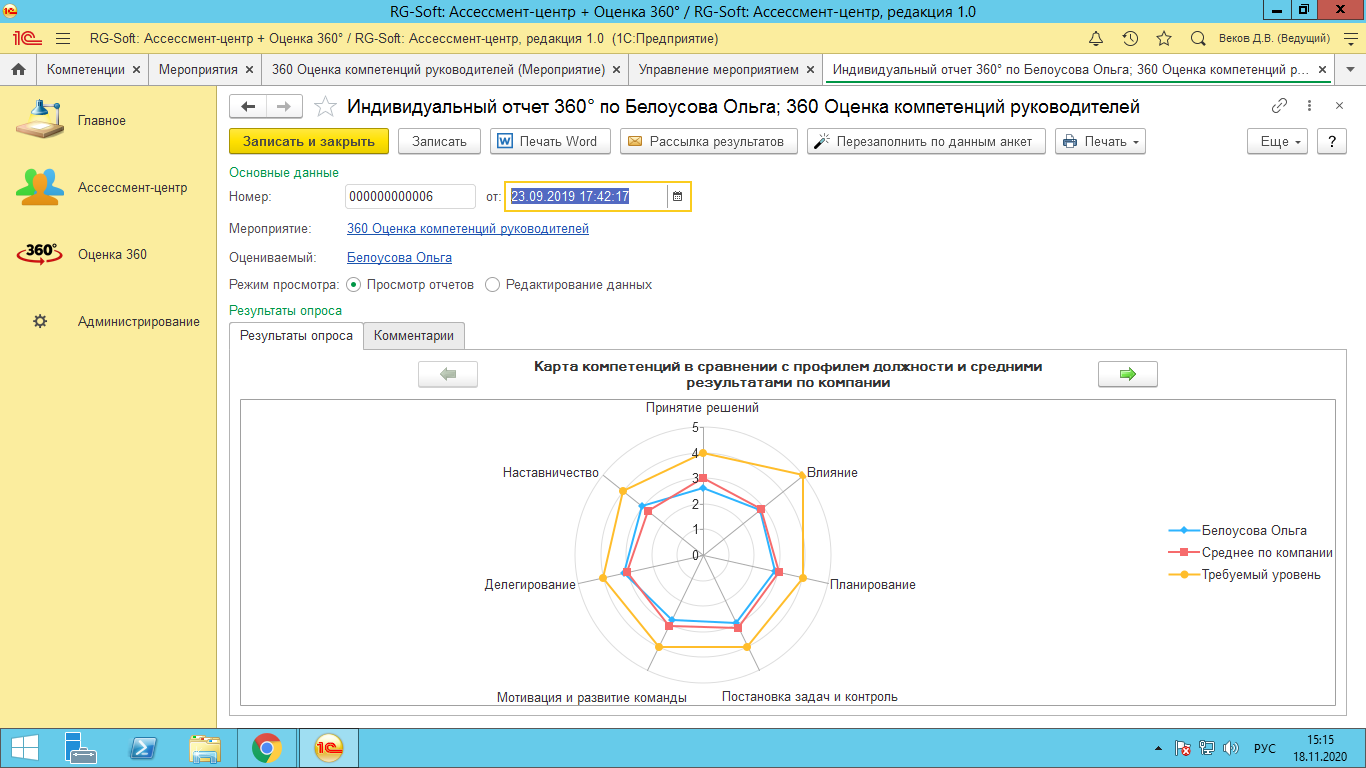Open the tab list dropdown arrow
1366x768 pixels.
[1350, 70]
